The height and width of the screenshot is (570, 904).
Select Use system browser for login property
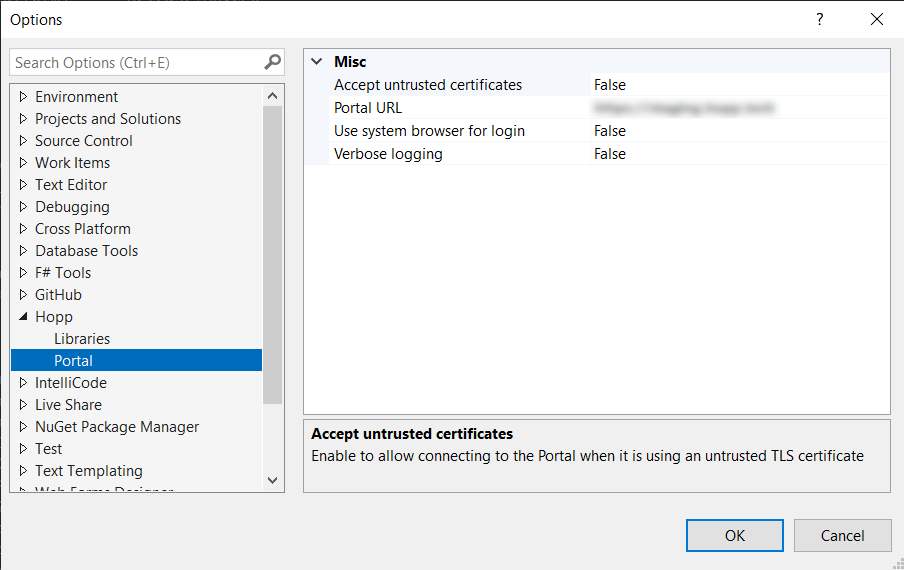coord(429,131)
